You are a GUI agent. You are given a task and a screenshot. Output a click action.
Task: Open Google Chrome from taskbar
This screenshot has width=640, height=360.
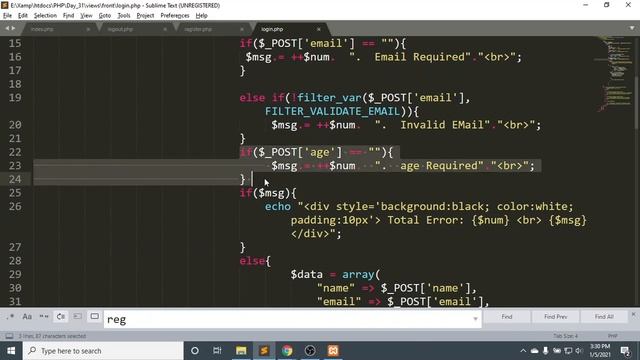287,351
